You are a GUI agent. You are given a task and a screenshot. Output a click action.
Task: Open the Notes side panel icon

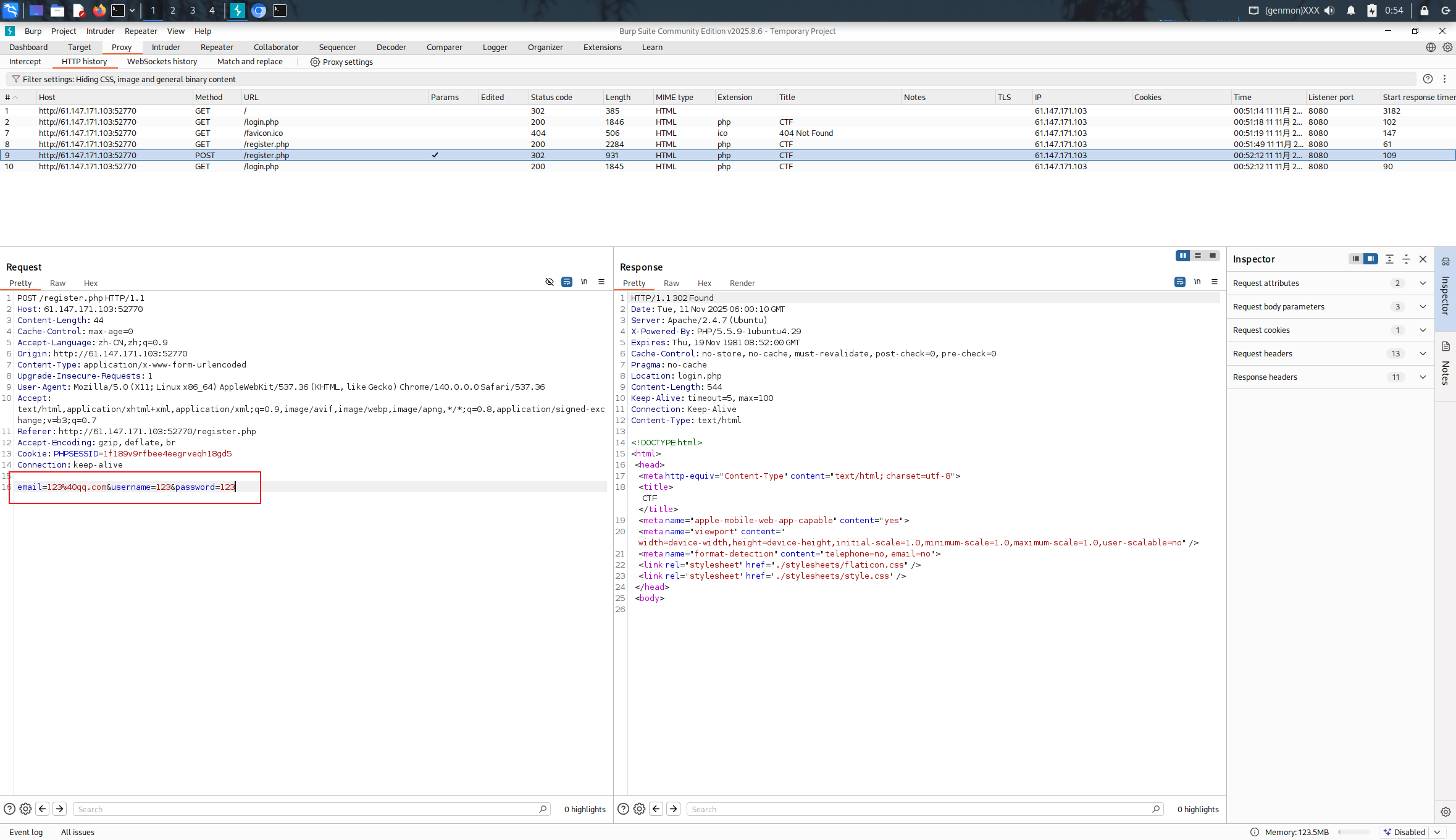pos(1446,346)
